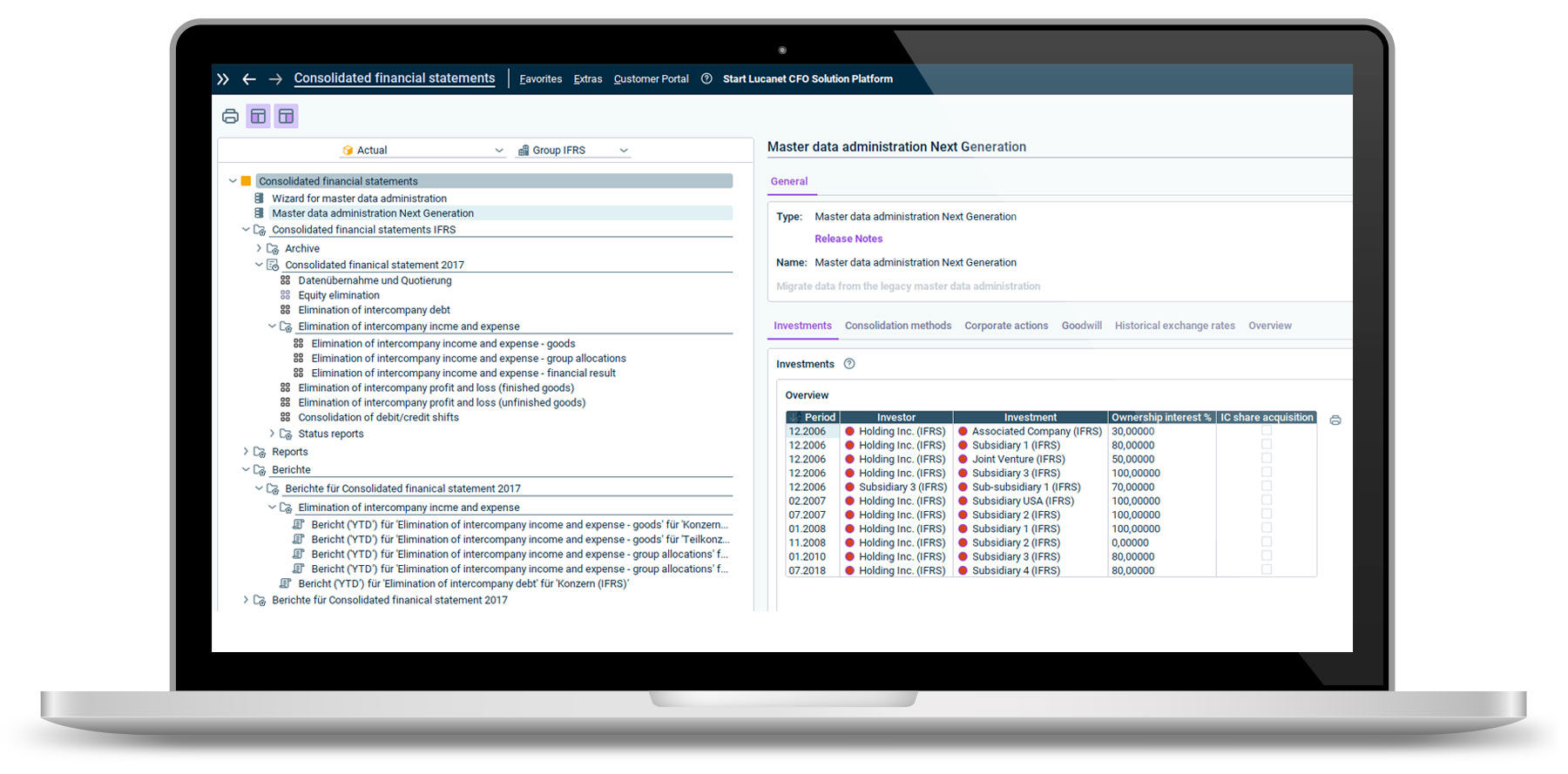Select Elimination of intercompany profit and loss (unfinished goods)

point(442,402)
